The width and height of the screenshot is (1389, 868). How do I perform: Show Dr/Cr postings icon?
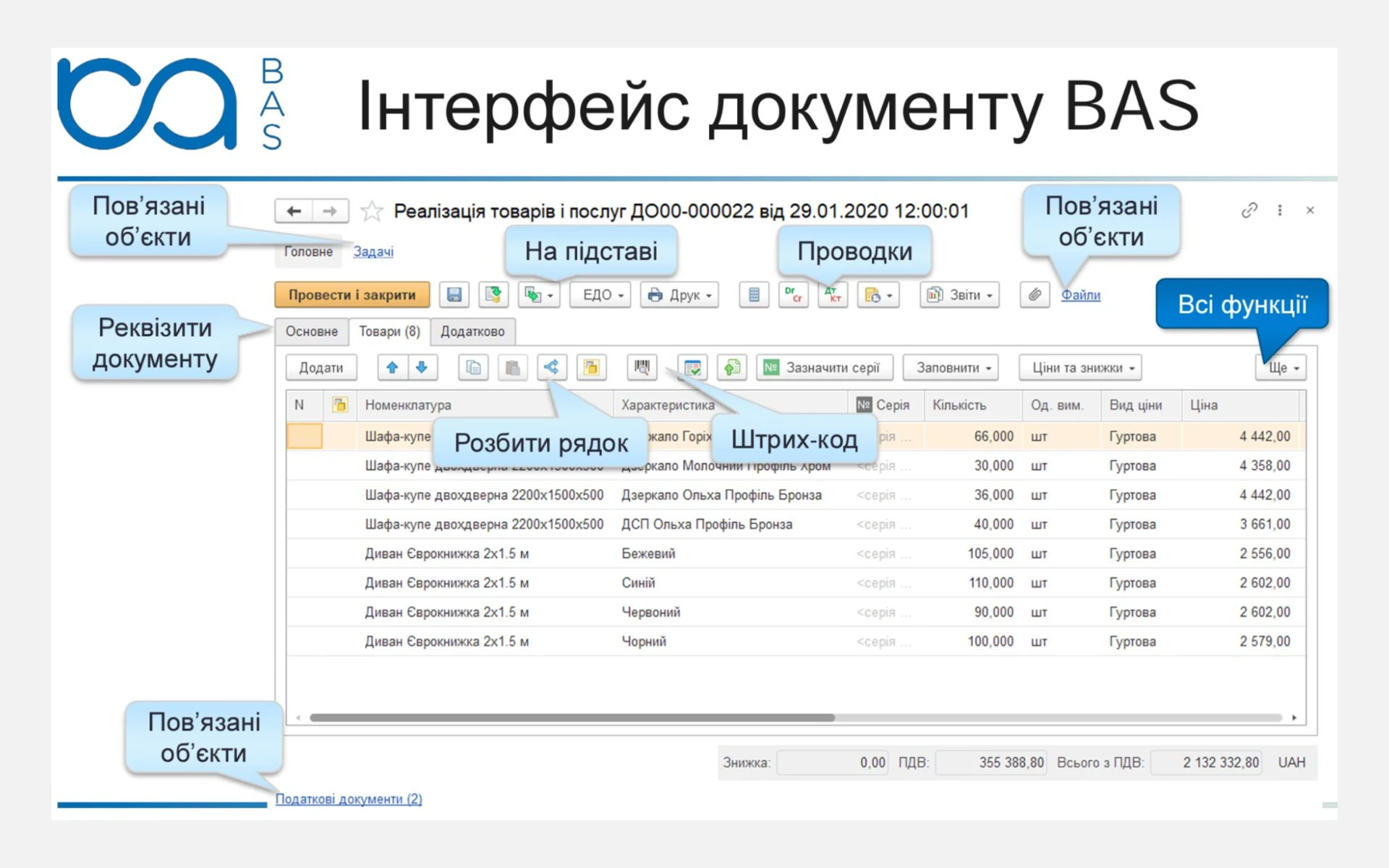(x=794, y=294)
